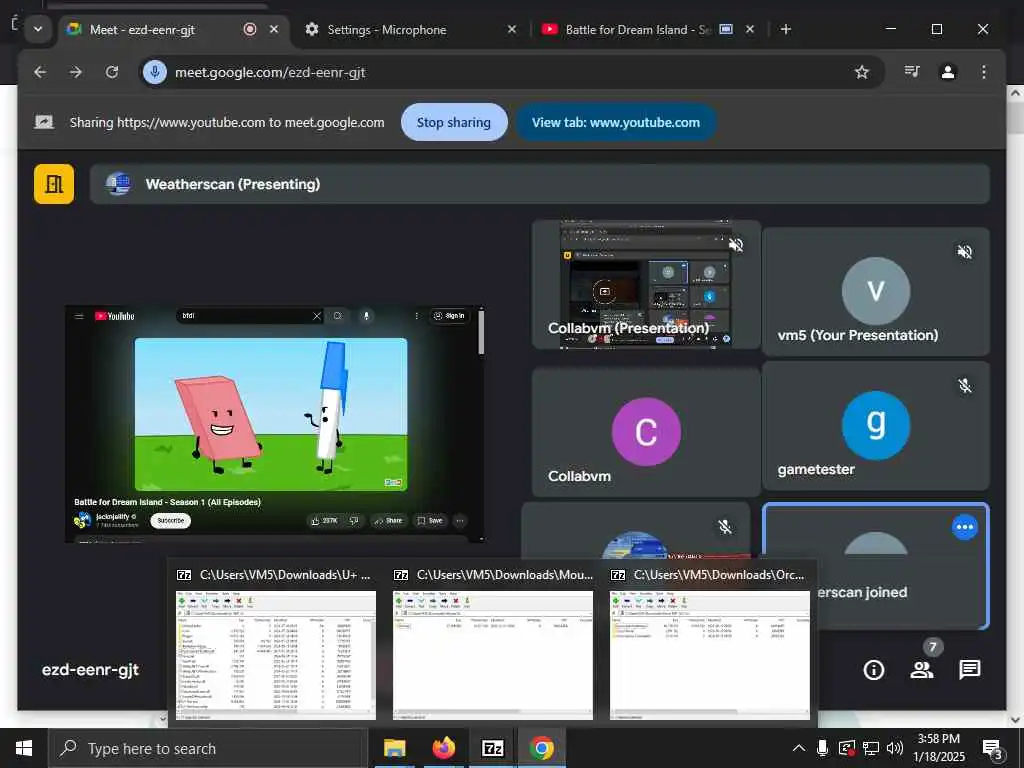Open a new Chrome tab

click(x=786, y=29)
